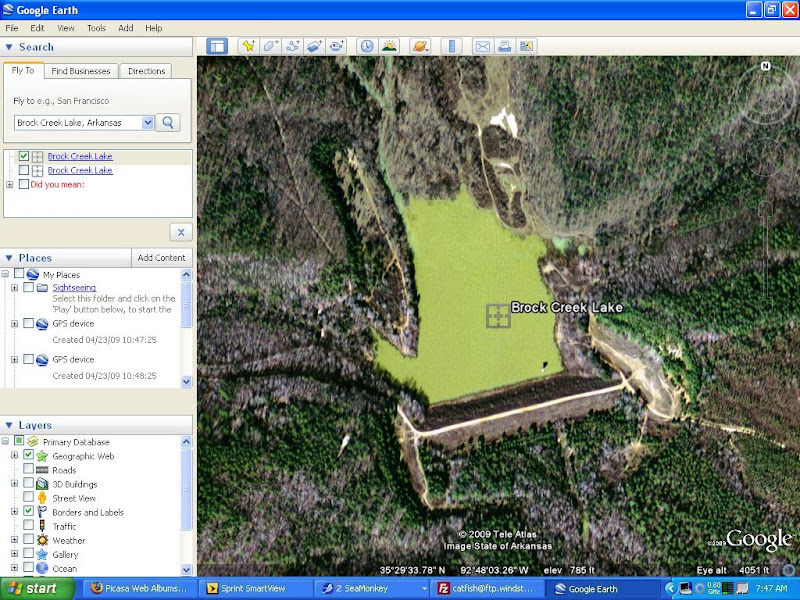Click the Sightseeing link in Places

pyautogui.click(x=74, y=288)
